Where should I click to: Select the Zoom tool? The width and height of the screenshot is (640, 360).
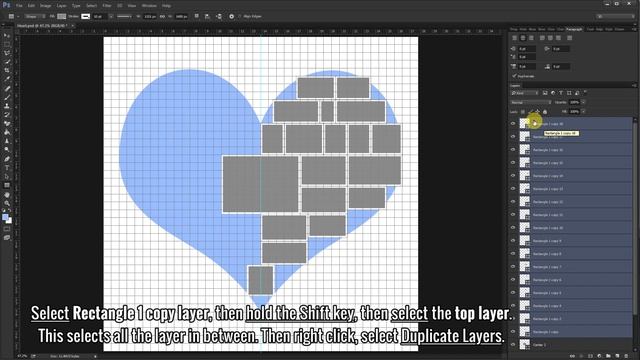[7, 203]
